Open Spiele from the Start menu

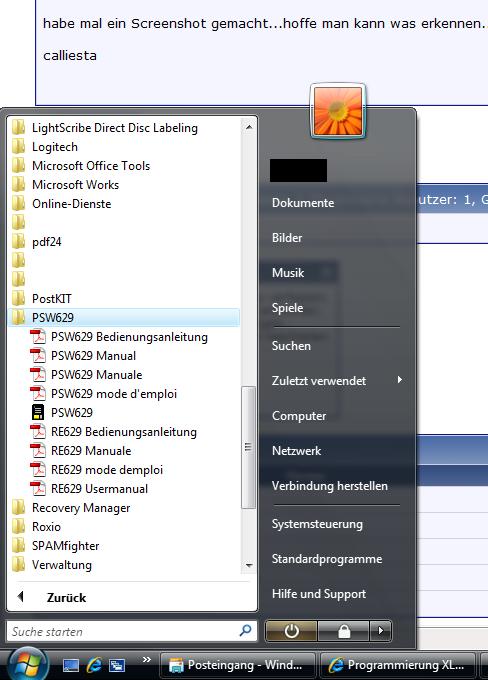[x=287, y=308]
